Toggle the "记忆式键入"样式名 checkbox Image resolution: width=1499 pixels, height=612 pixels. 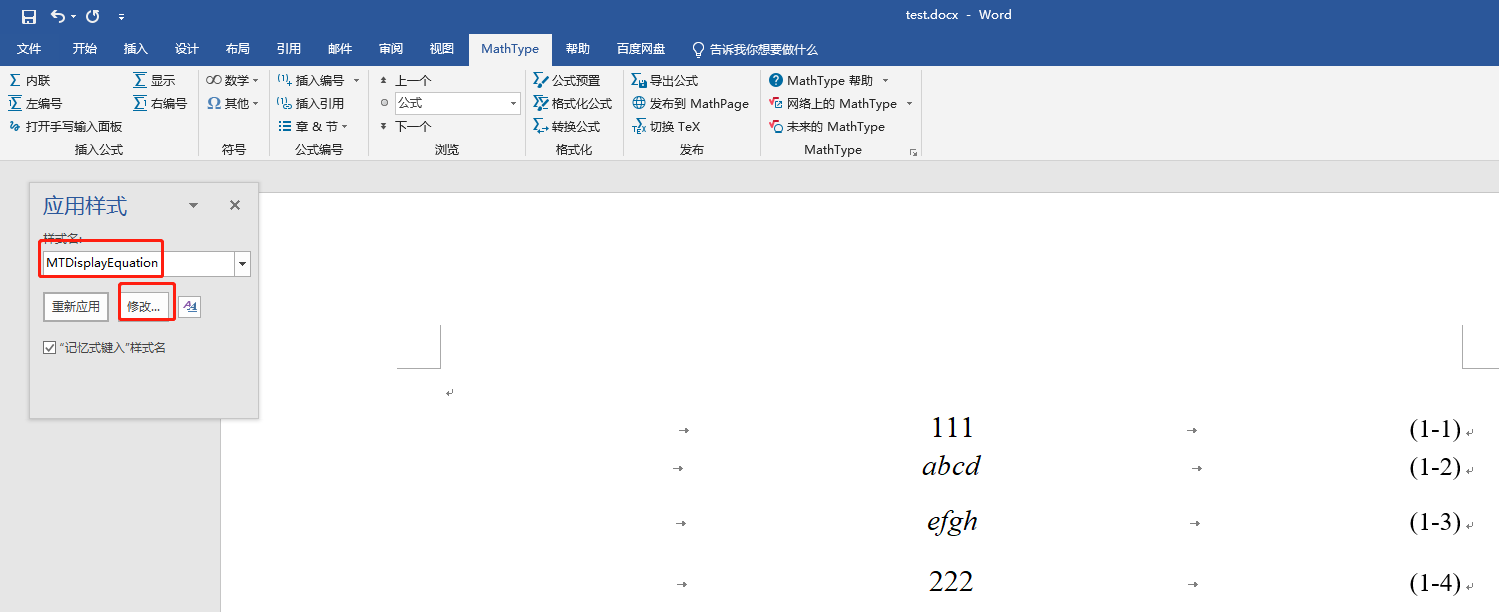click(x=49, y=348)
